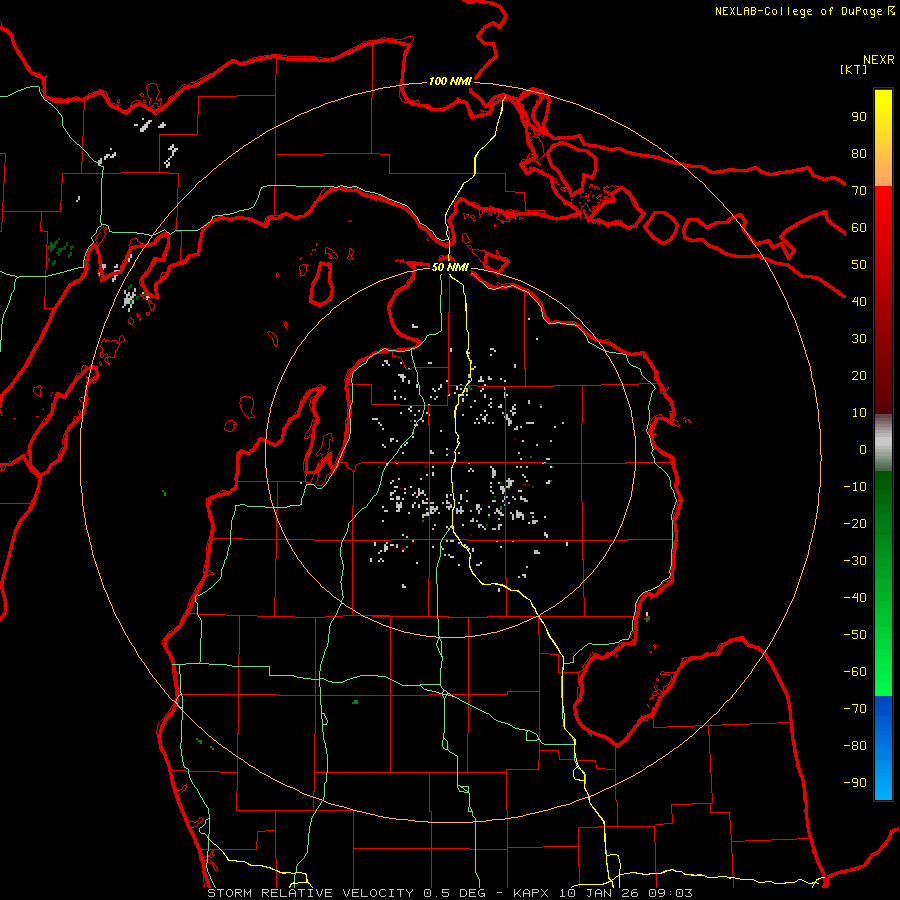Click the 80 value on the velocity scale
Image resolution: width=900 pixels, height=900 pixels.
pyautogui.click(x=859, y=153)
